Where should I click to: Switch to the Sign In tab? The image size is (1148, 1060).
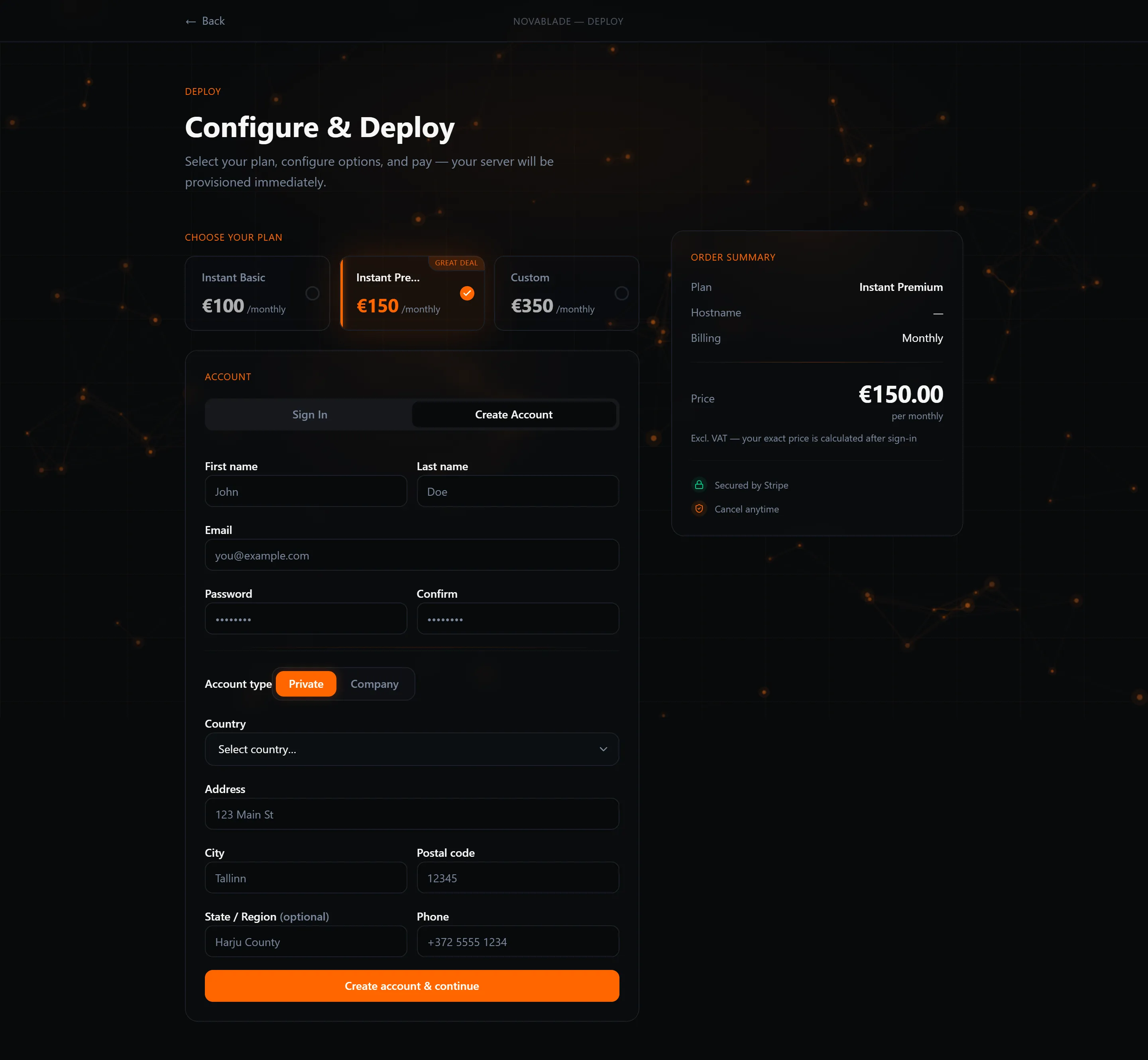(309, 414)
